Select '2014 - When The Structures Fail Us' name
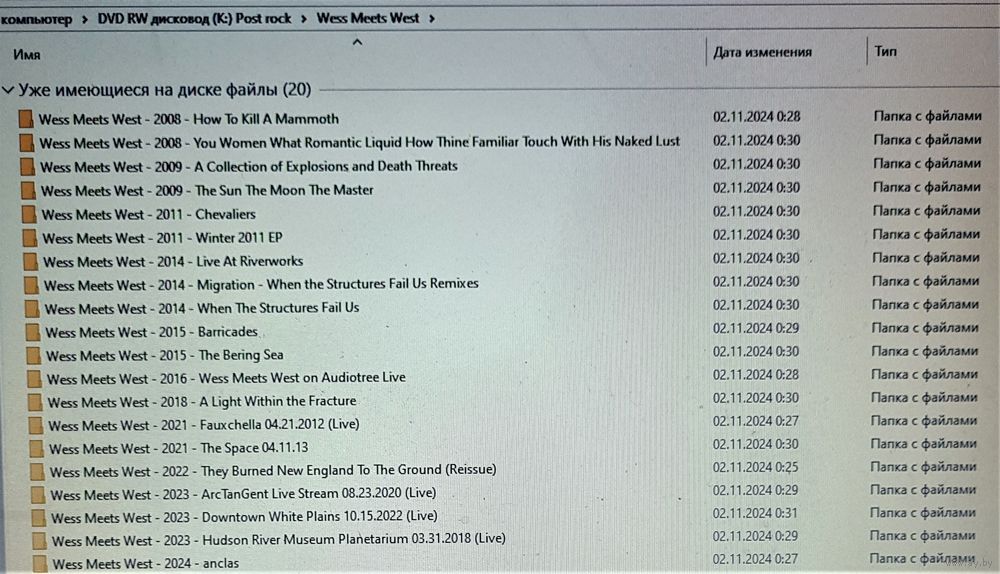The width and height of the screenshot is (1000, 574). 202,308
